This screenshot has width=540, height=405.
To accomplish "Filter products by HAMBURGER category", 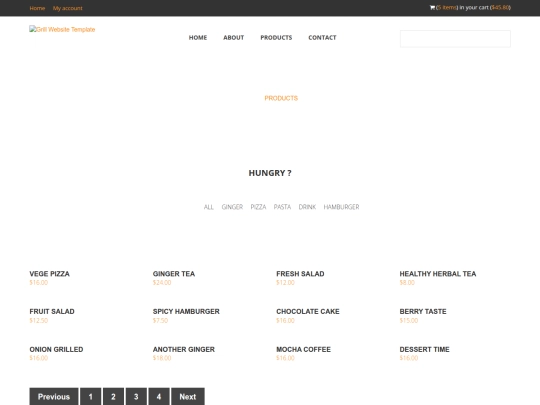I will 341,207.
